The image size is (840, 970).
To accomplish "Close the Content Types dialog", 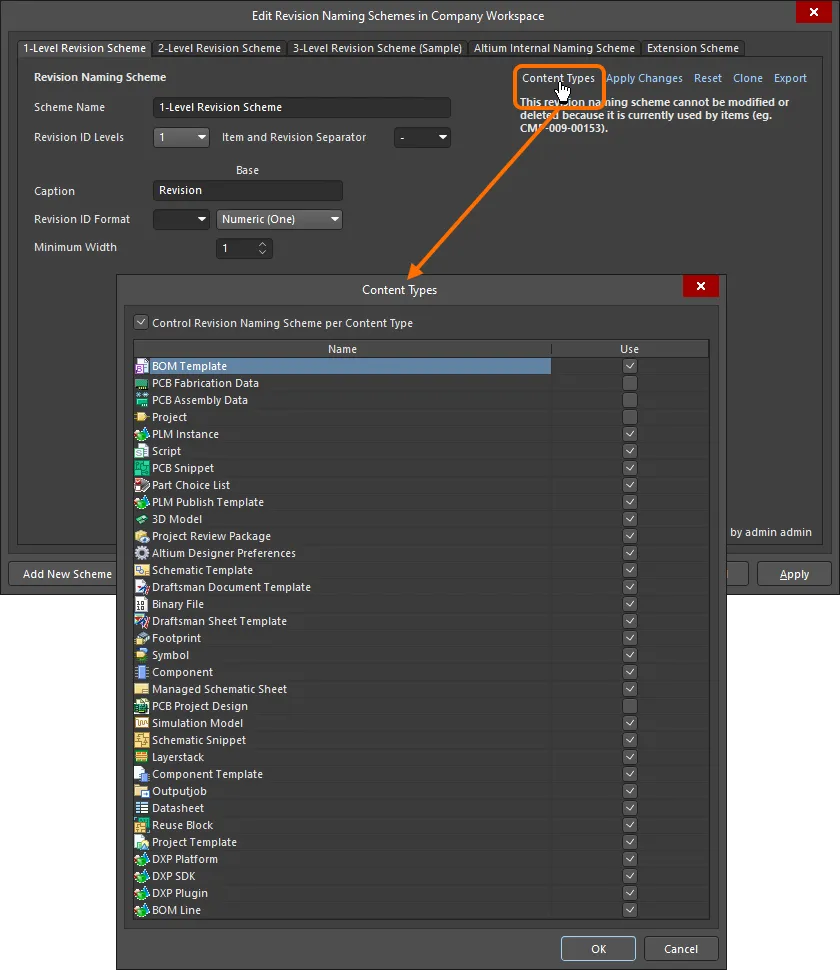I will point(701,286).
